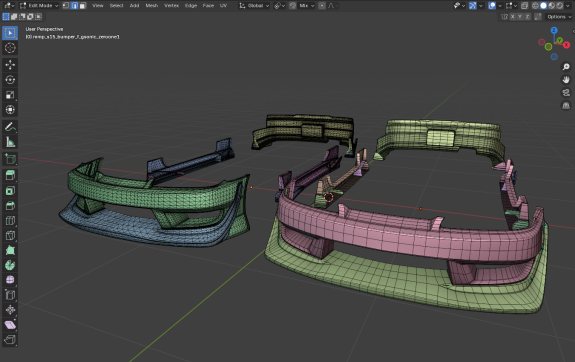Pick the Annotate pencil tool
This screenshot has width=575, height=362.
pos(10,127)
